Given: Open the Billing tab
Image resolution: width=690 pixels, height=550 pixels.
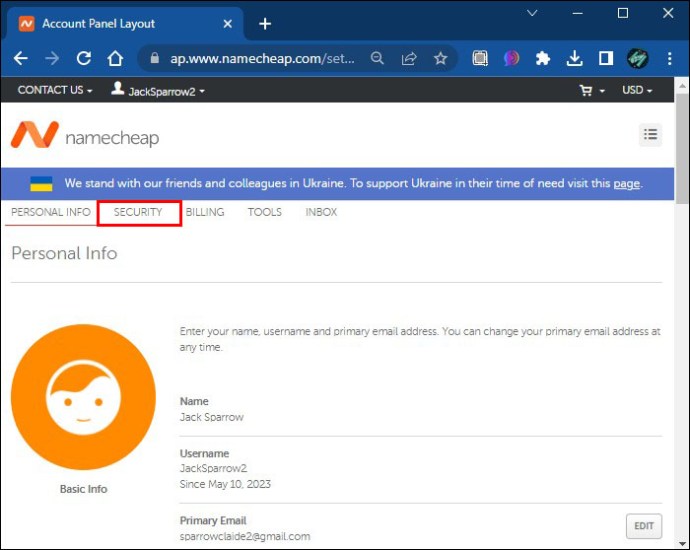Looking at the screenshot, I should [205, 212].
